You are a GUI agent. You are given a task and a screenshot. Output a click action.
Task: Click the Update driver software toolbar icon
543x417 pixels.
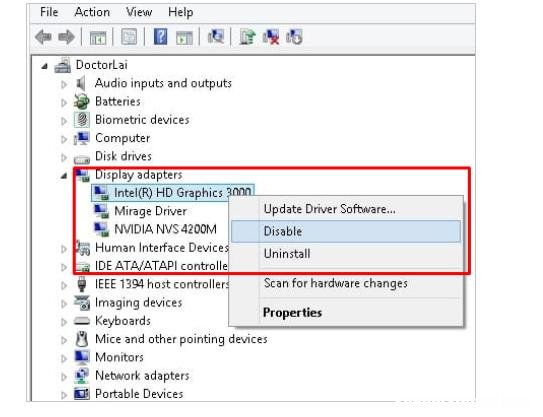[x=248, y=37]
